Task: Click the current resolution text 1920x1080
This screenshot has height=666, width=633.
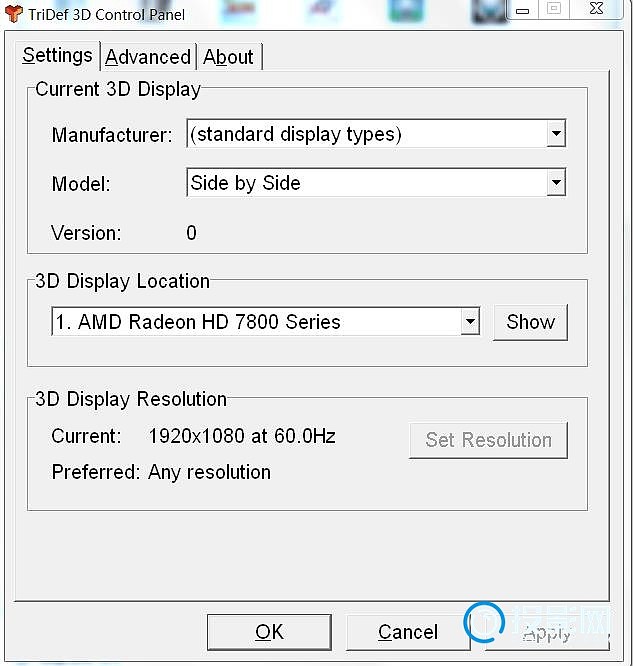Action: click(197, 436)
